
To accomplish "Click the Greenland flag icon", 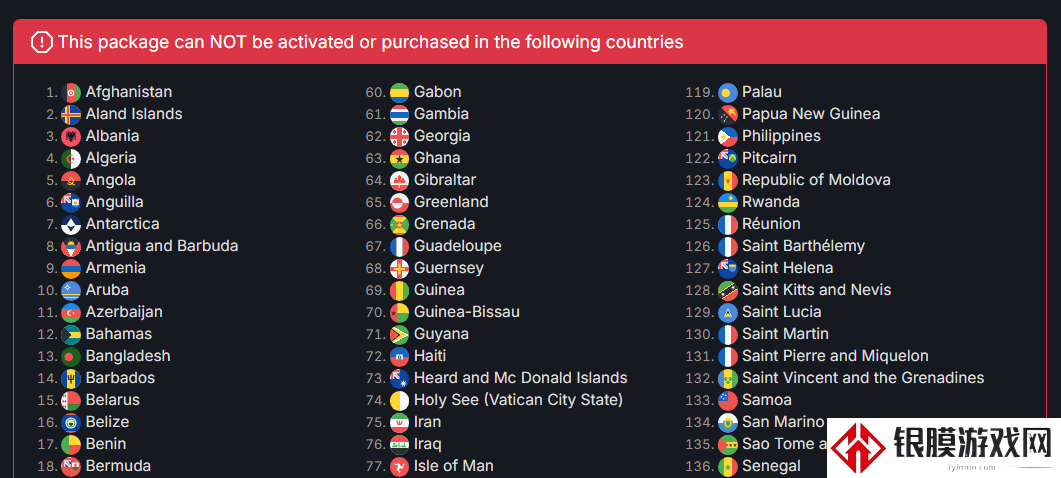I will pos(399,202).
